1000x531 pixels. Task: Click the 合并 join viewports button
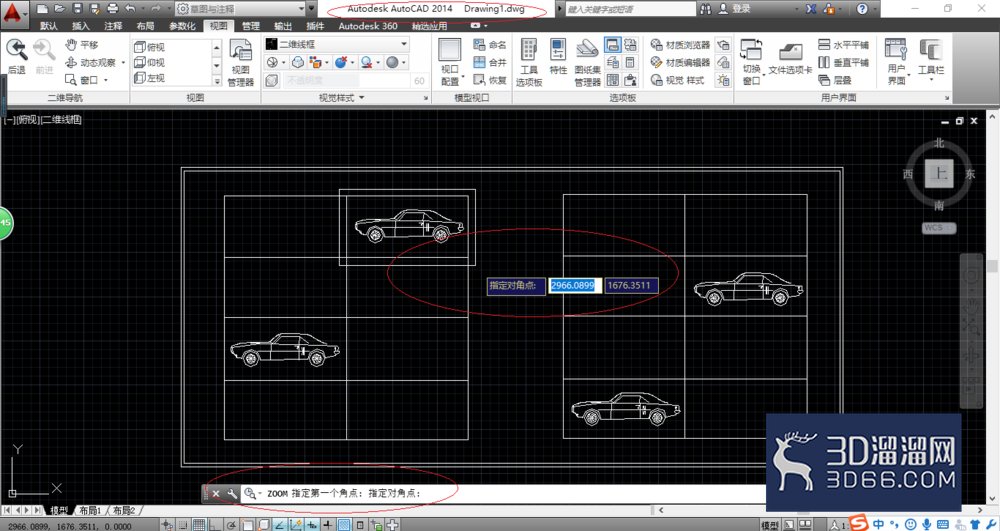[490, 62]
